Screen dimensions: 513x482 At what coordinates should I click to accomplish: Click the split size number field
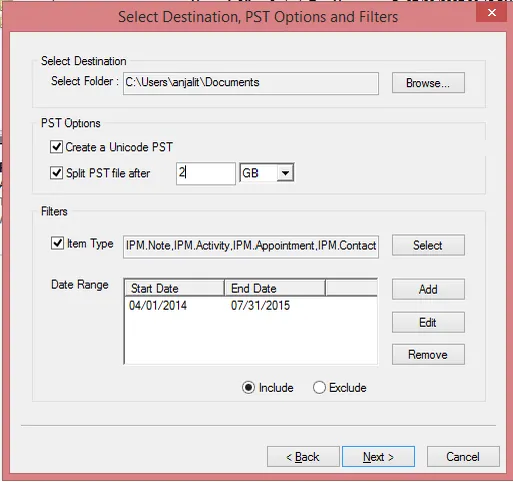tap(206, 173)
